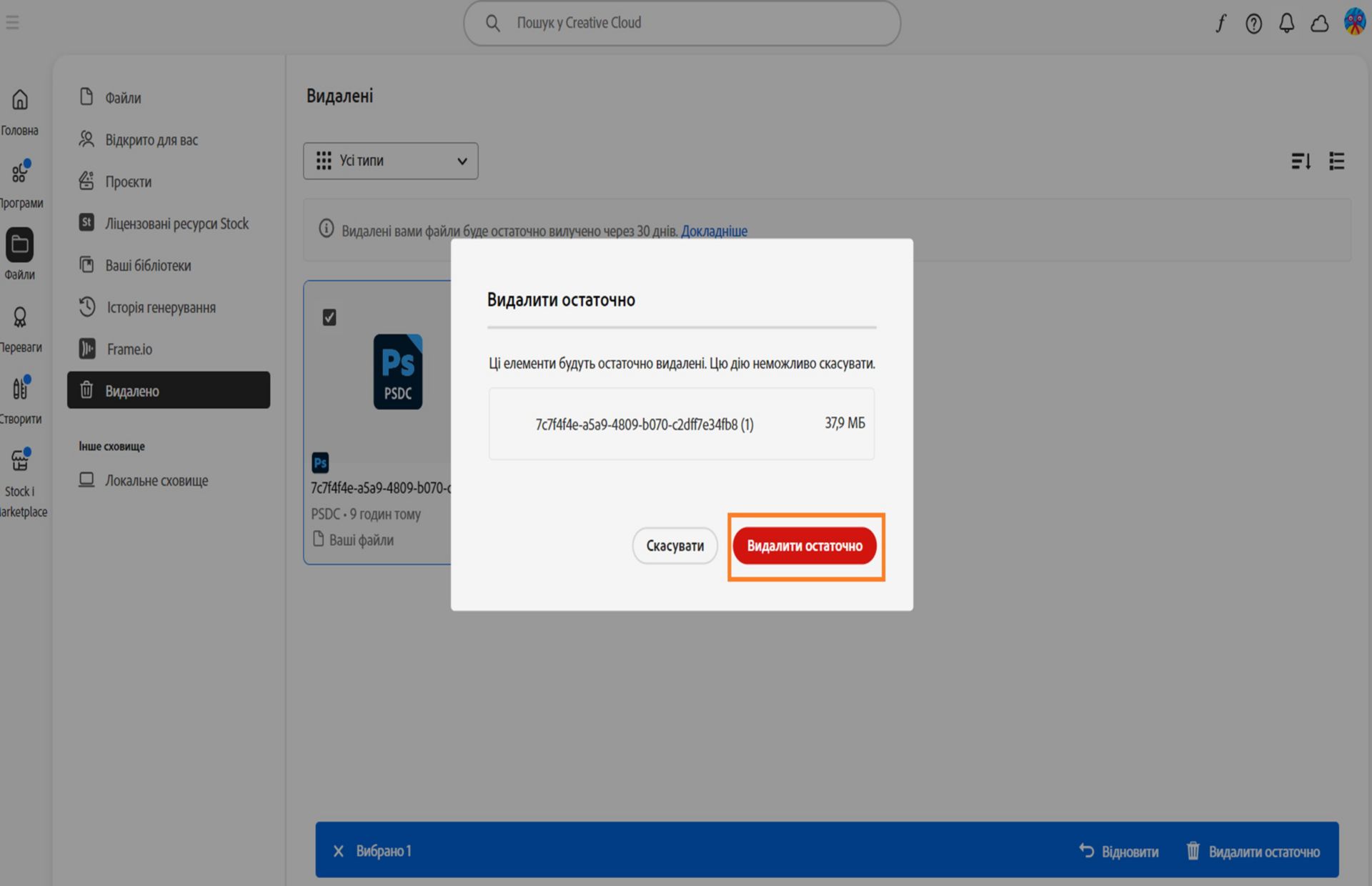Click Скасувати to cancel the dialog
Image resolution: width=1372 pixels, height=886 pixels.
pos(675,546)
